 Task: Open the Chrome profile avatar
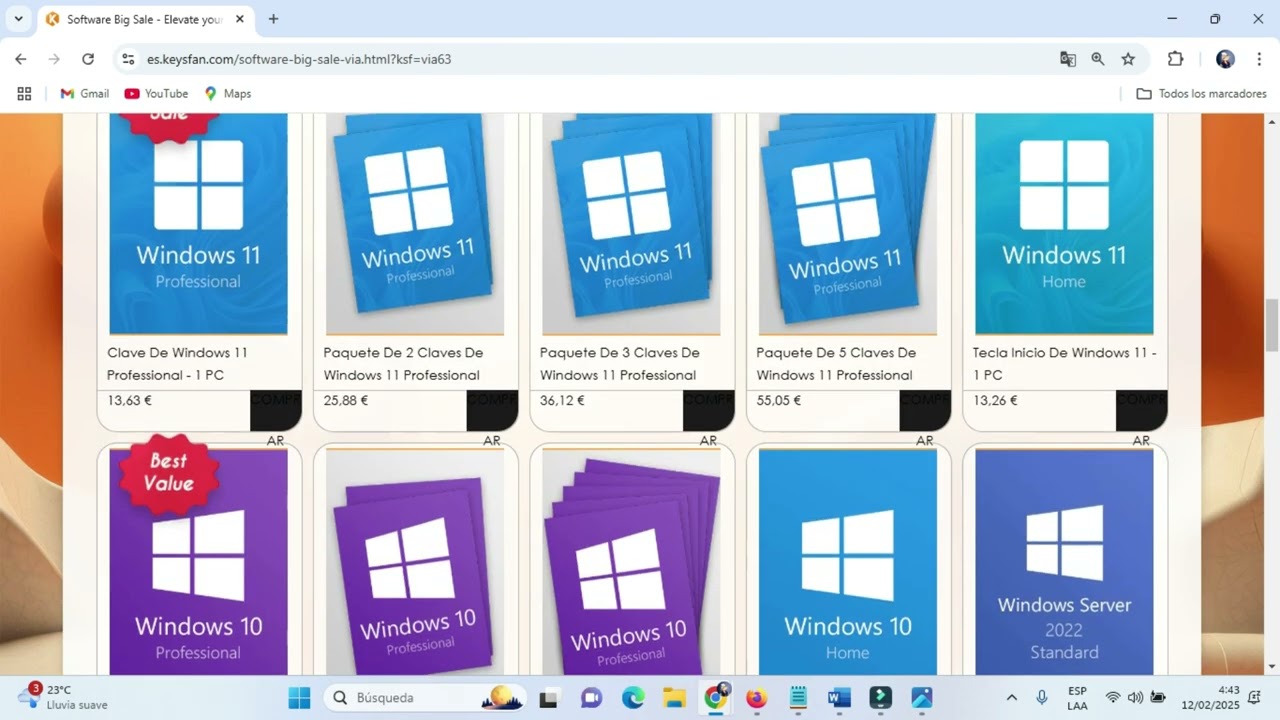(x=1225, y=59)
